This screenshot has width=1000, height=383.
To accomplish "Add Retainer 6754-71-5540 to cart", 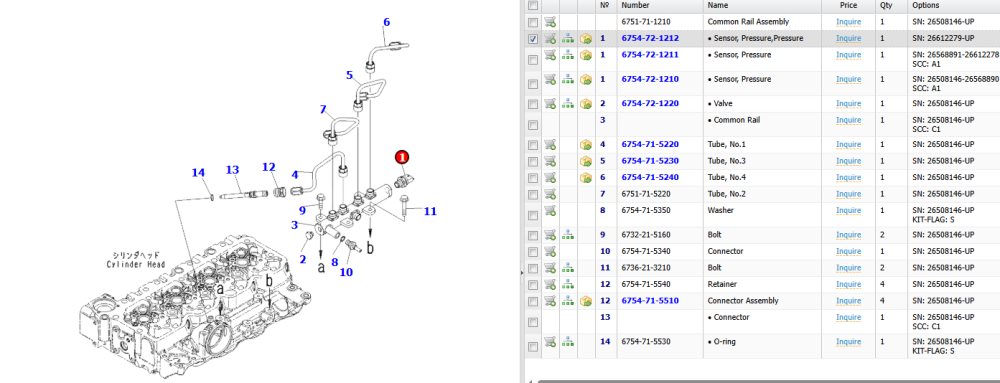I will (550, 284).
